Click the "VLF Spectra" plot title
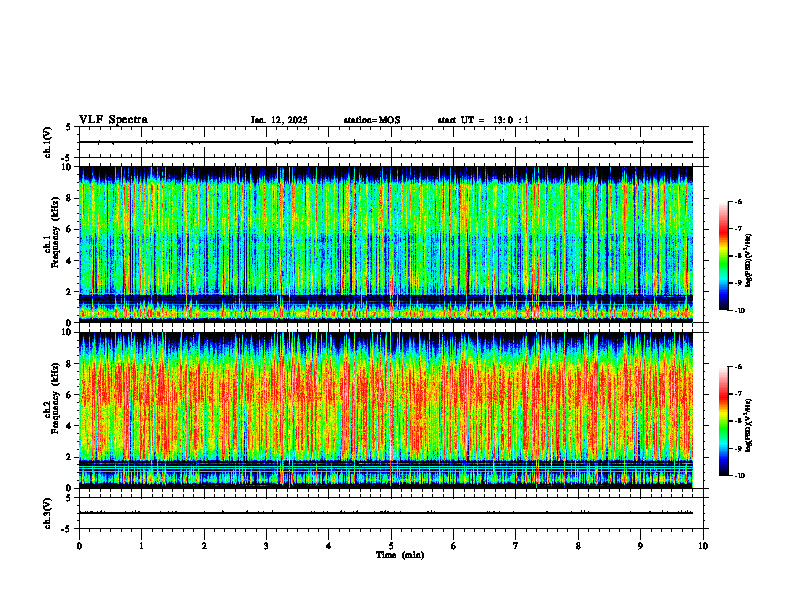792x612 pixels. tap(113, 120)
